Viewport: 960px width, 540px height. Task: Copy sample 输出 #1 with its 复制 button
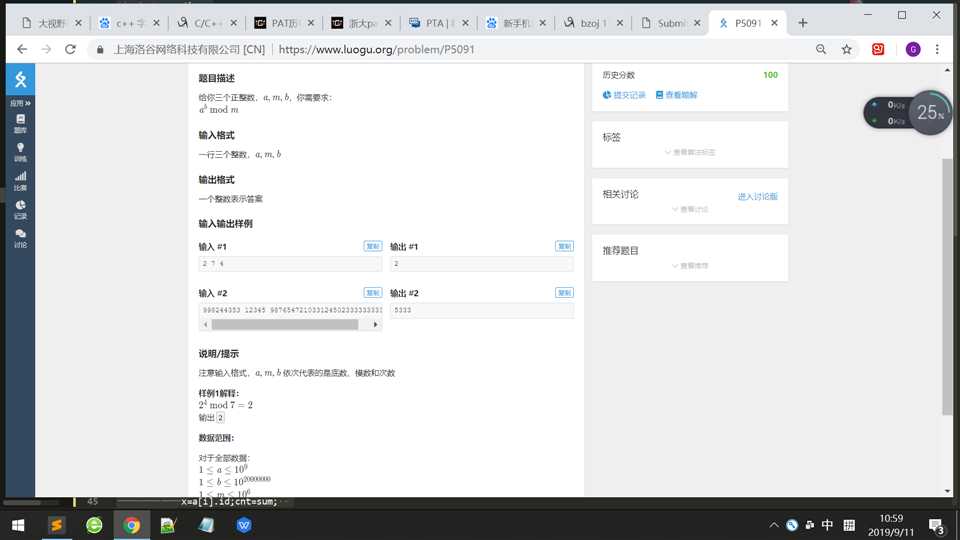(x=564, y=246)
